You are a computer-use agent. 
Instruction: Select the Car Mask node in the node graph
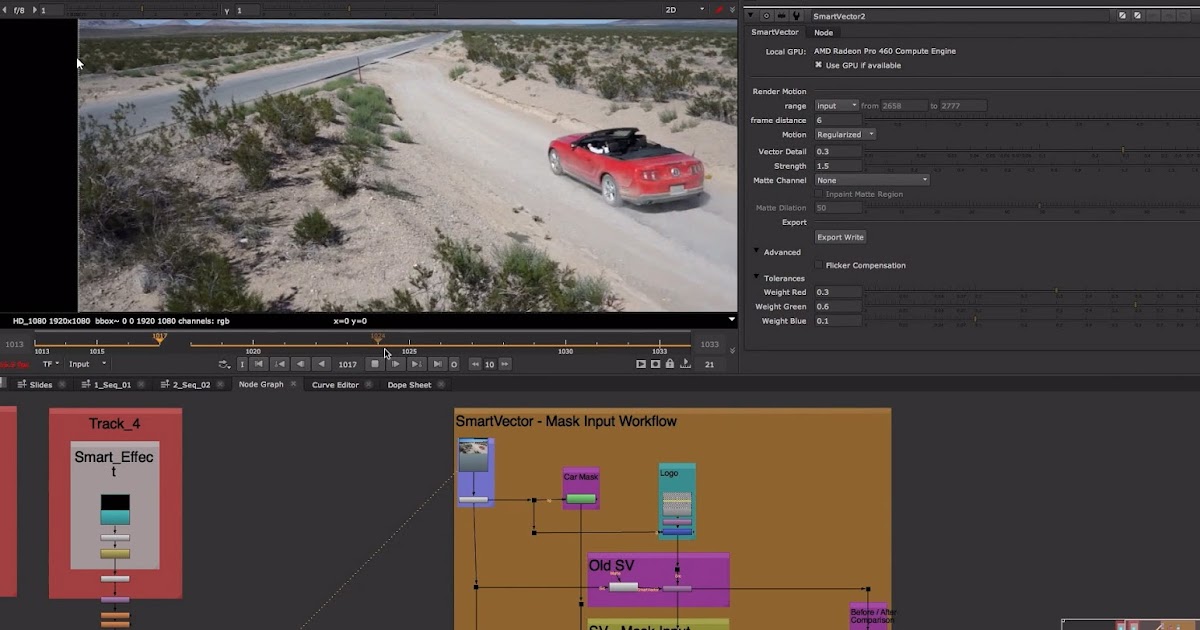pos(581,490)
